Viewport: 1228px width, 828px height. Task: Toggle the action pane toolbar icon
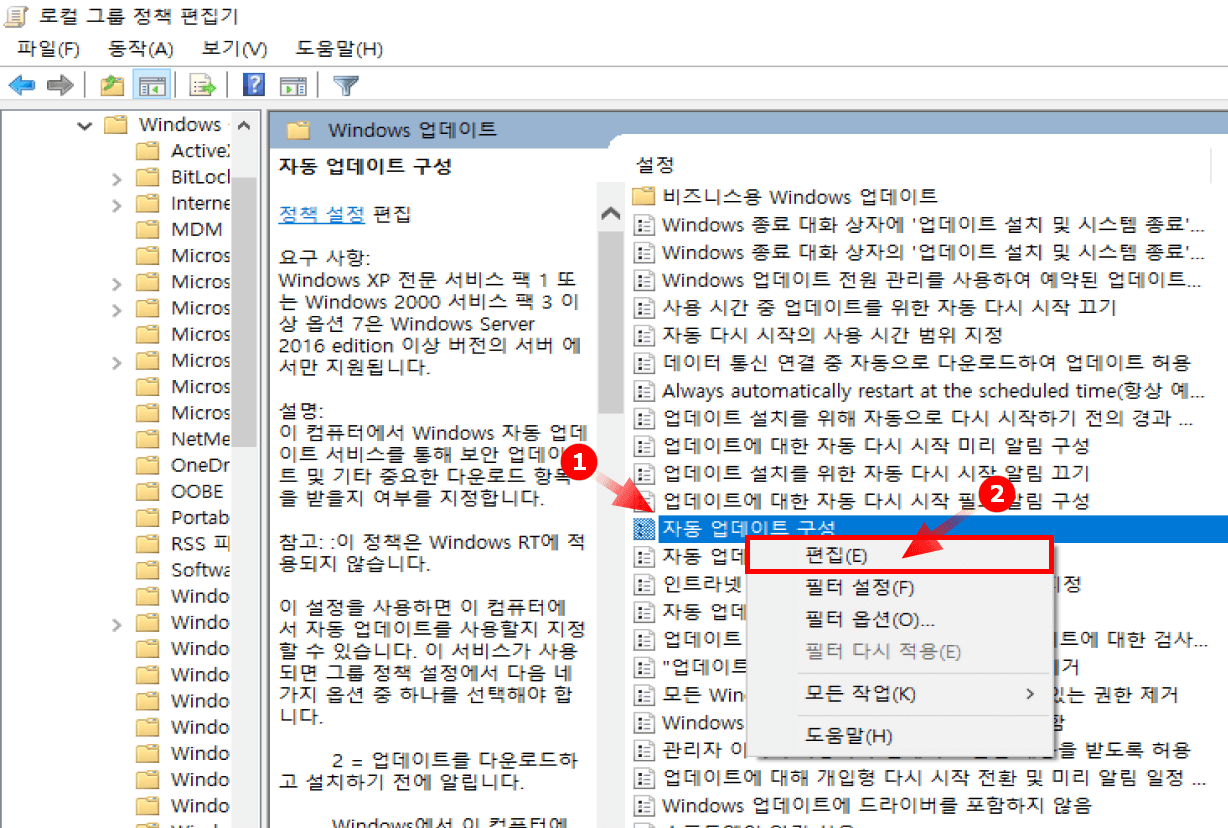(x=292, y=86)
